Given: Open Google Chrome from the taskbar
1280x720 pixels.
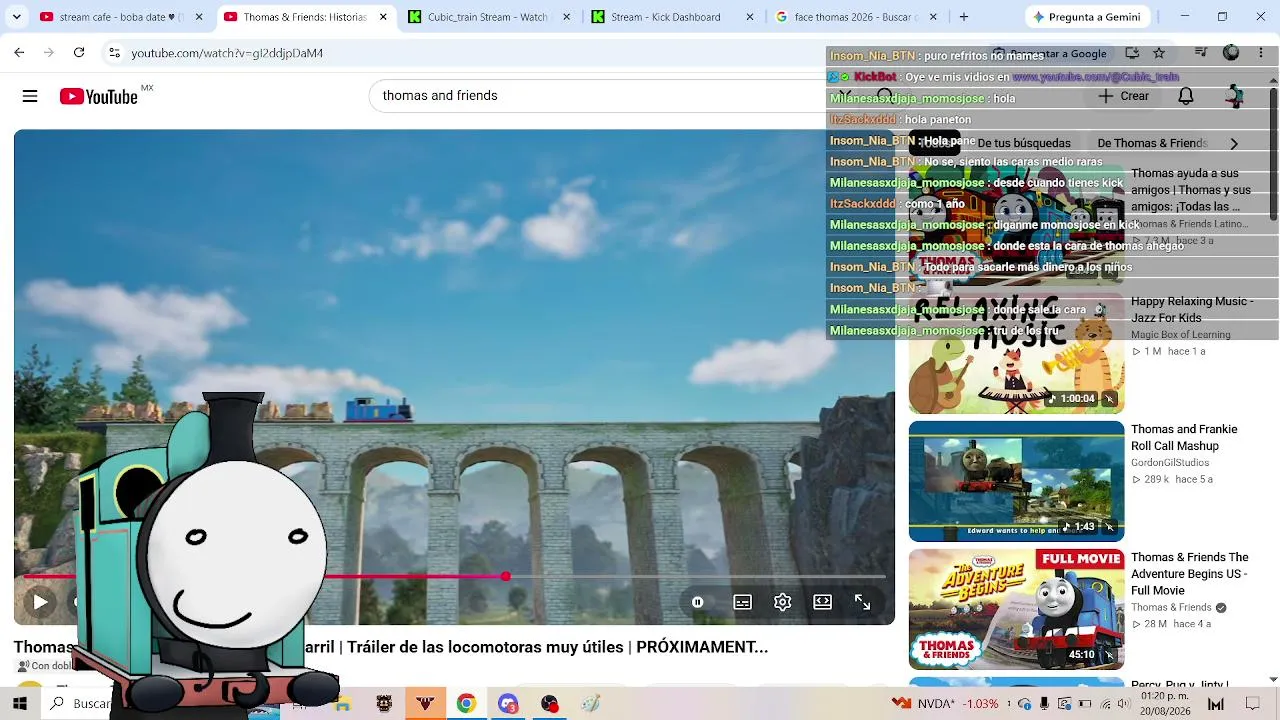Looking at the screenshot, I should [466, 703].
